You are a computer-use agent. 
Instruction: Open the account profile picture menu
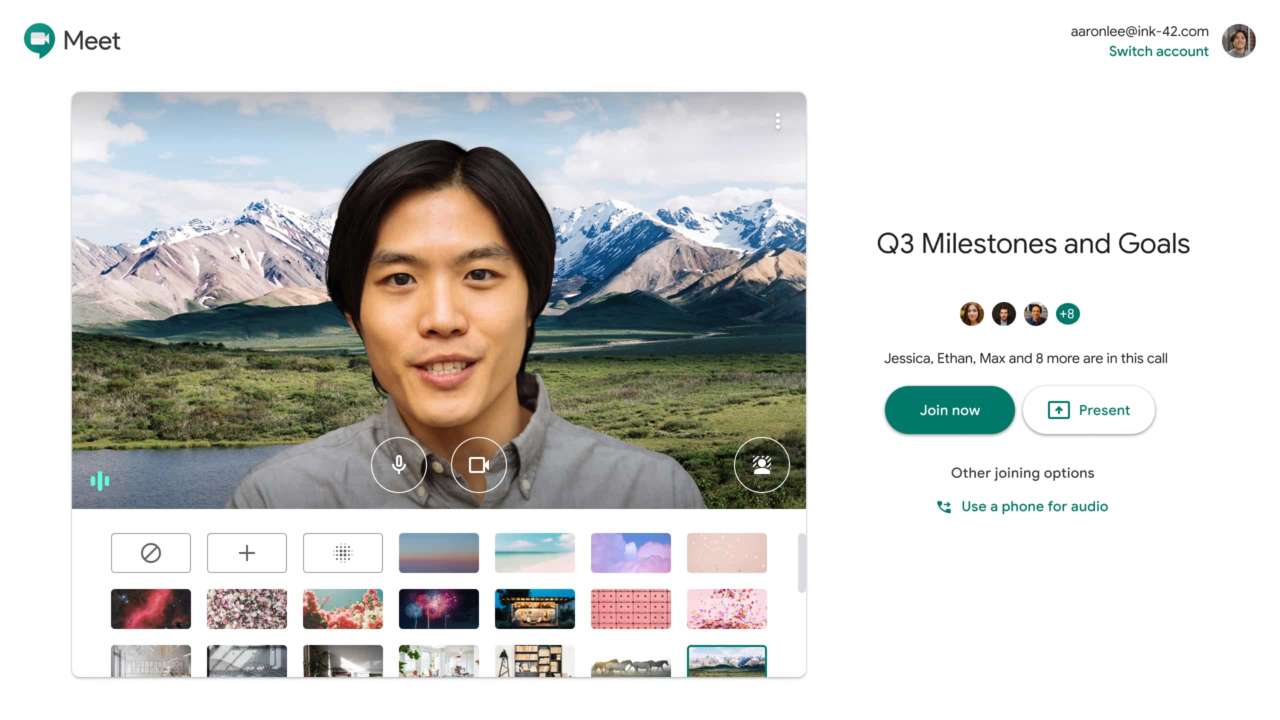tap(1238, 41)
